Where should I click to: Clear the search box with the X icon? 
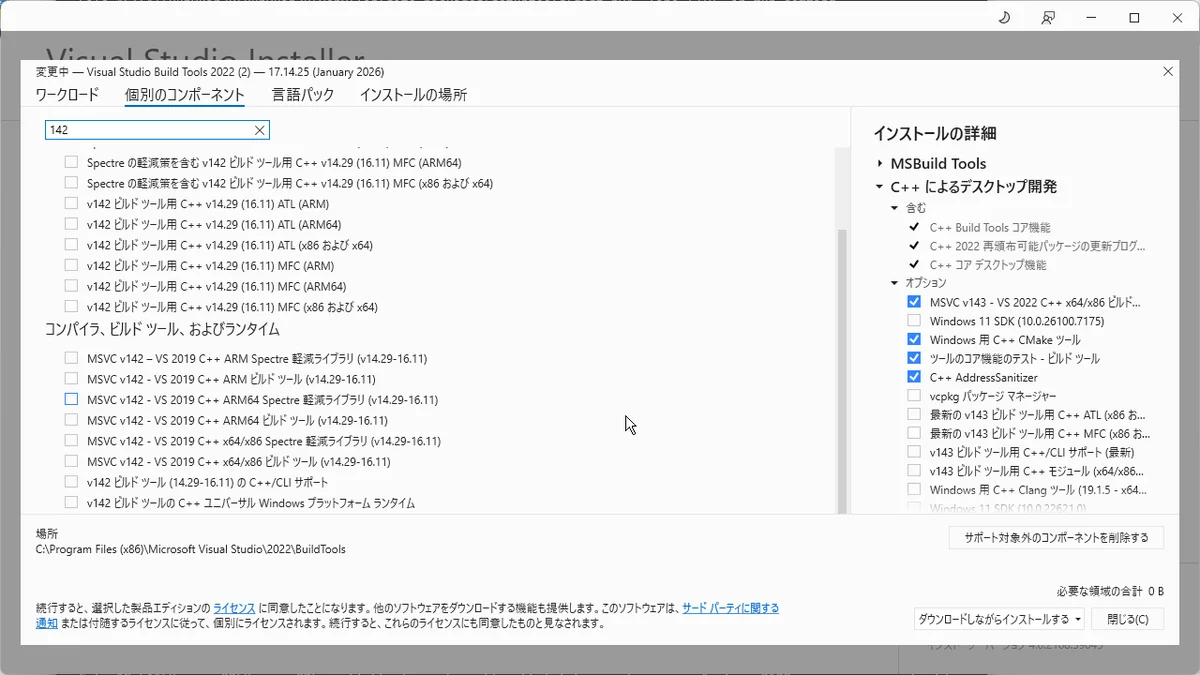point(259,130)
